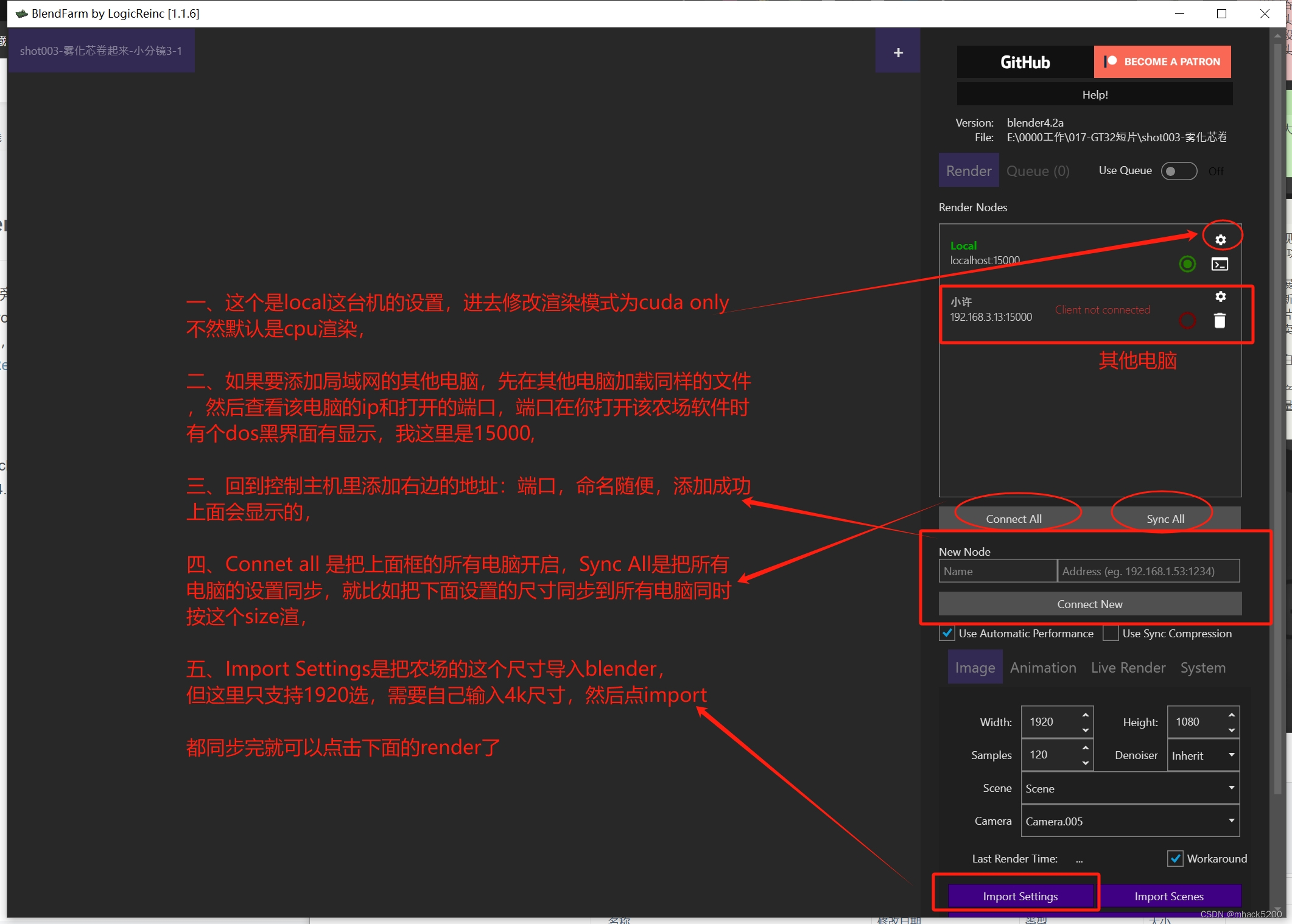Uncheck Use Automatic Performance
The width and height of the screenshot is (1292, 924).
point(946,633)
